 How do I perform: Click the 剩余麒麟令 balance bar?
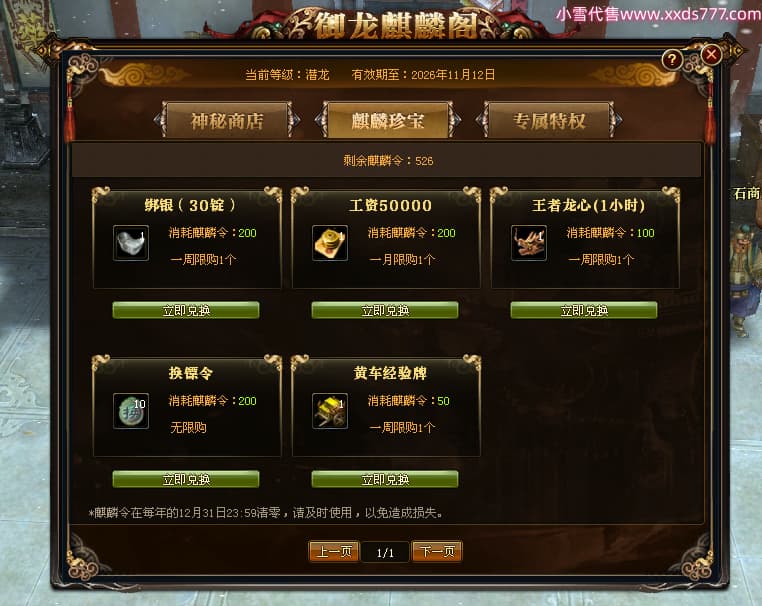coord(387,160)
